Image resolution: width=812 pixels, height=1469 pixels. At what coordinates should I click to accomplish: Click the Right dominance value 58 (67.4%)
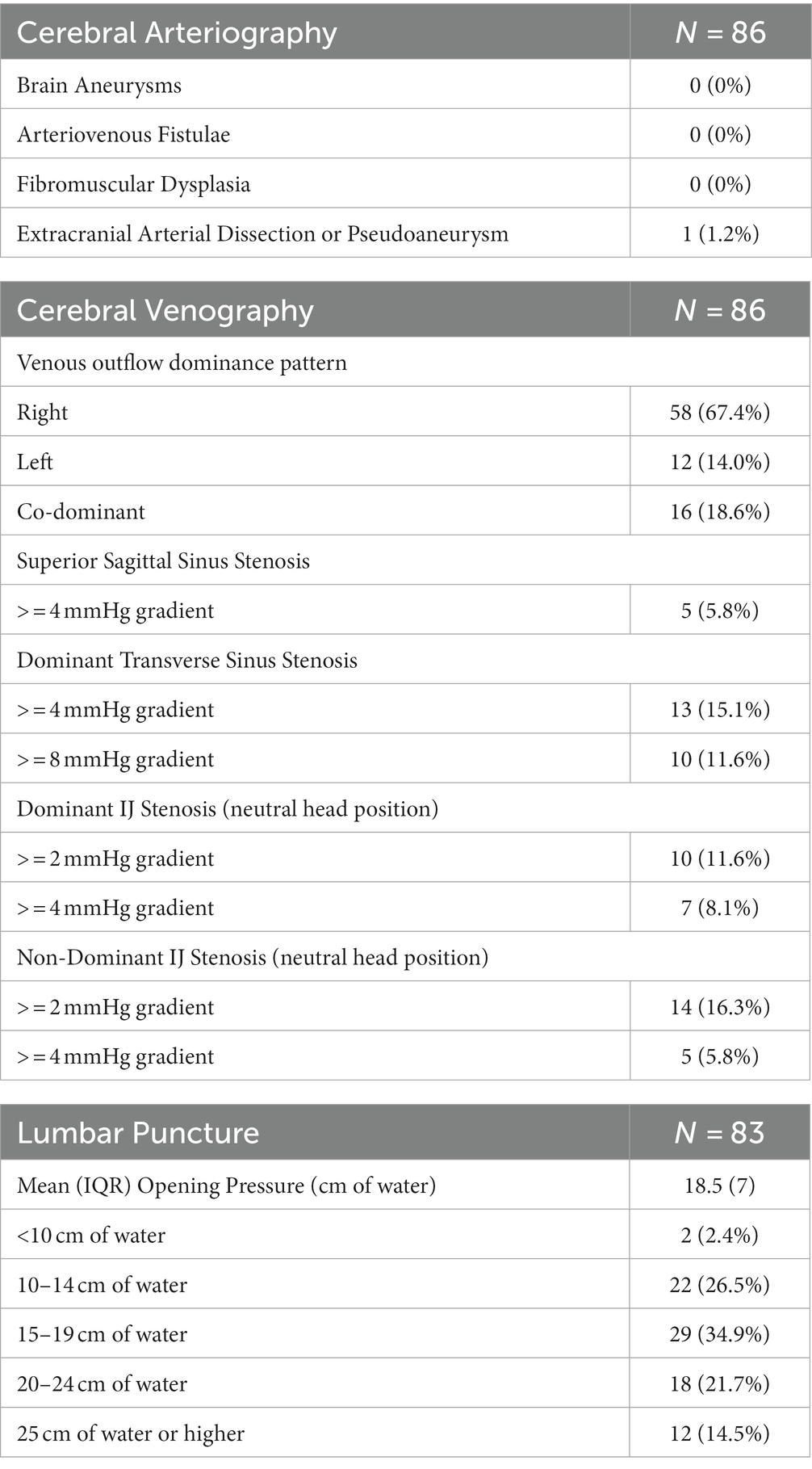pos(720,413)
